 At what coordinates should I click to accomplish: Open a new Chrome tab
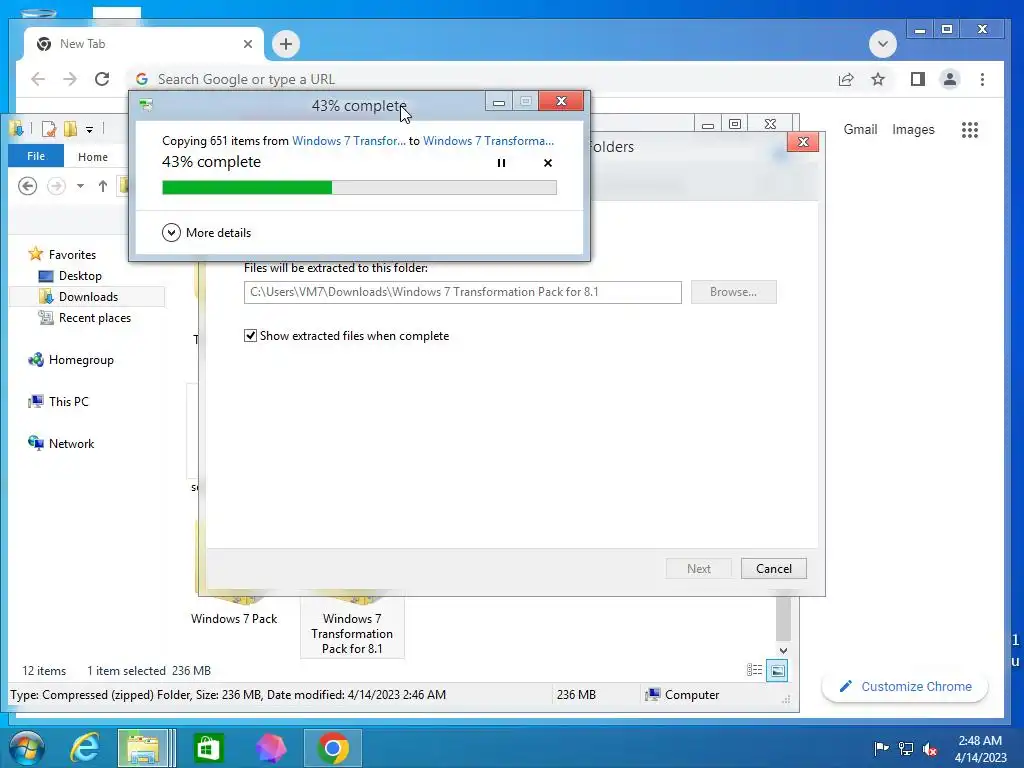(285, 44)
